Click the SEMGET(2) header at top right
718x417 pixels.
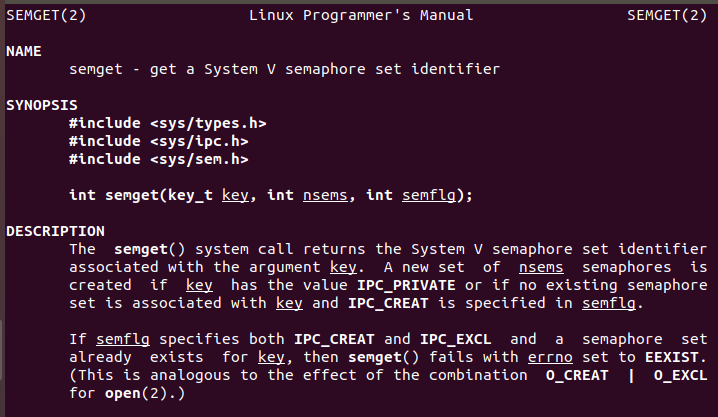pyautogui.click(x=669, y=16)
